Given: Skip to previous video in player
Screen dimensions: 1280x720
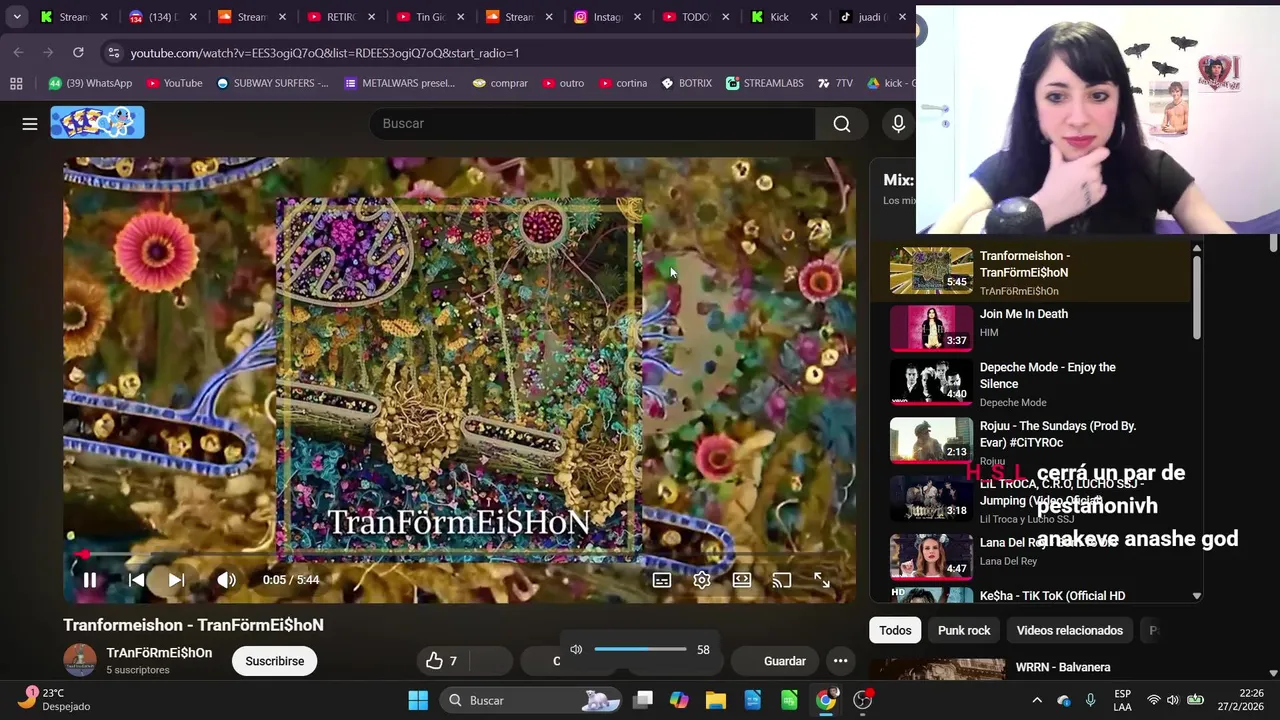Looking at the screenshot, I should pyautogui.click(x=137, y=580).
